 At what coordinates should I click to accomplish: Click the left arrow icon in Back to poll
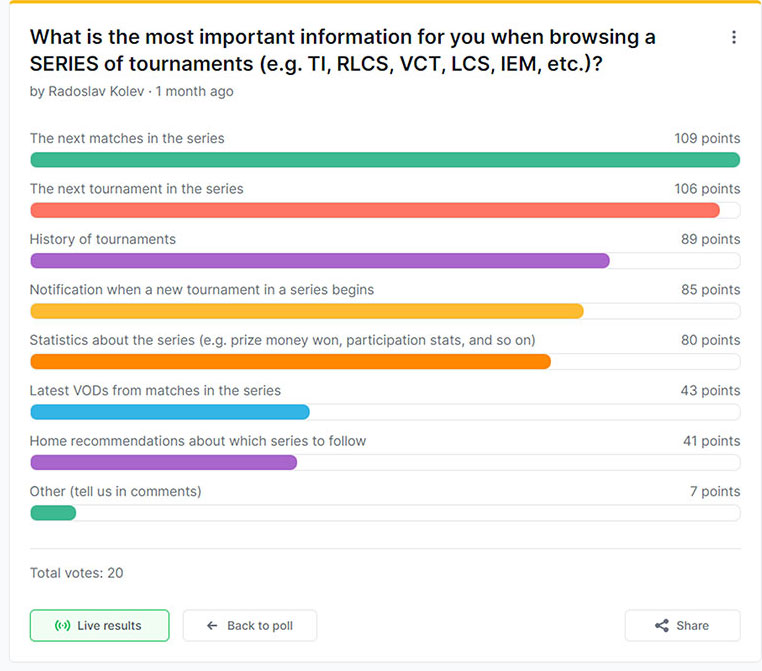pyautogui.click(x=212, y=626)
